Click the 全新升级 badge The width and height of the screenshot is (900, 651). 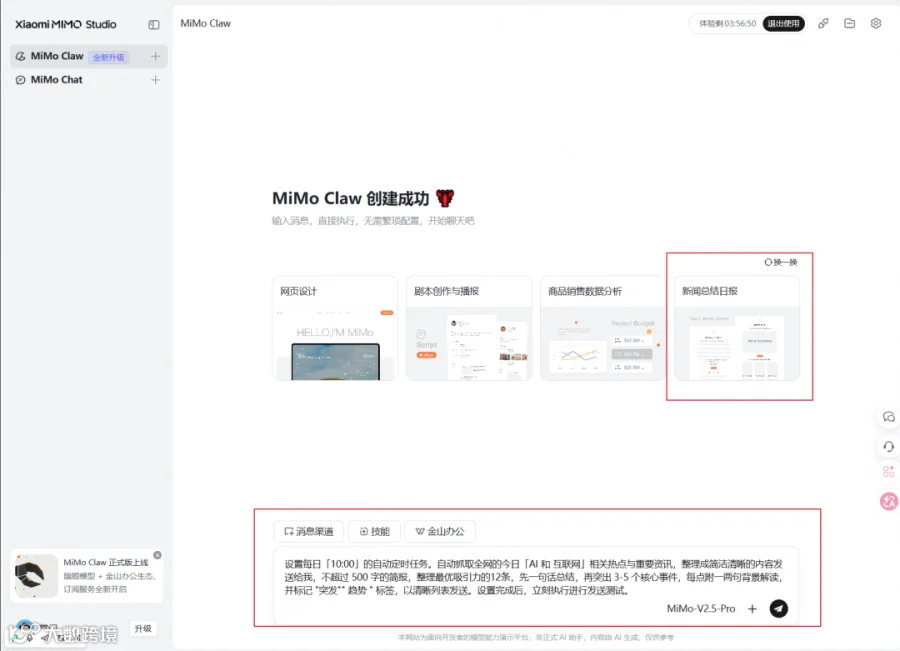click(x=108, y=57)
